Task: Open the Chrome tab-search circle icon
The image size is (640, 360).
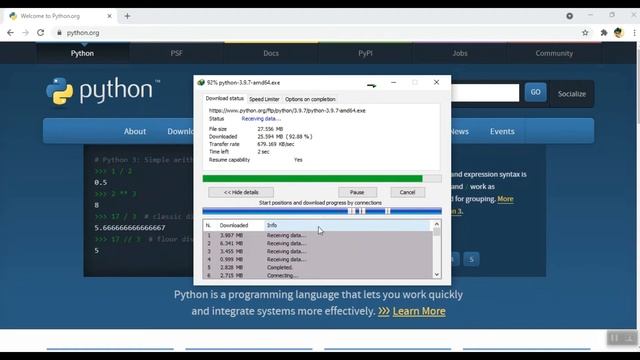Action: coord(569,16)
